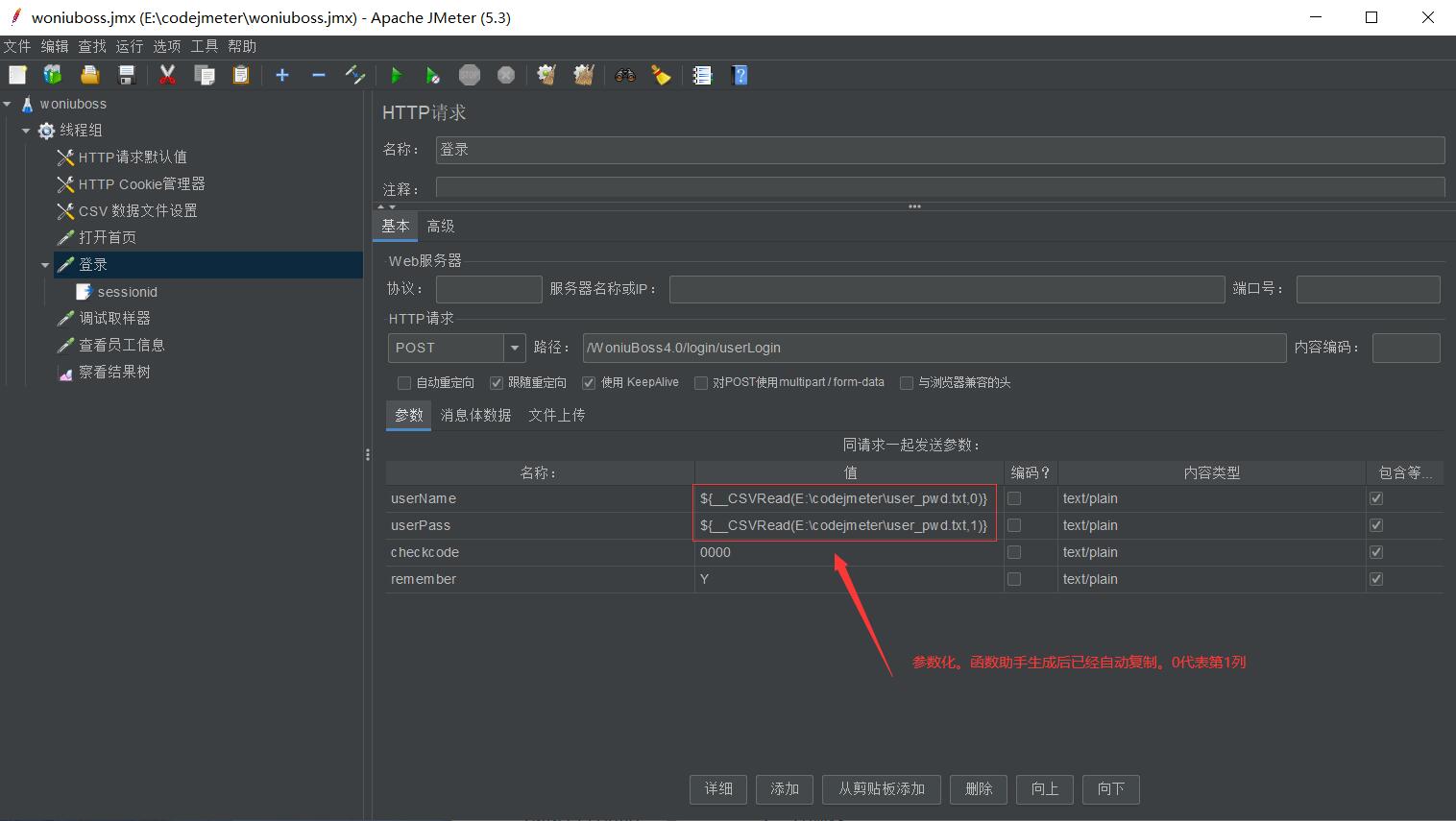
Task: Click the Open file folder icon
Action: (89, 75)
